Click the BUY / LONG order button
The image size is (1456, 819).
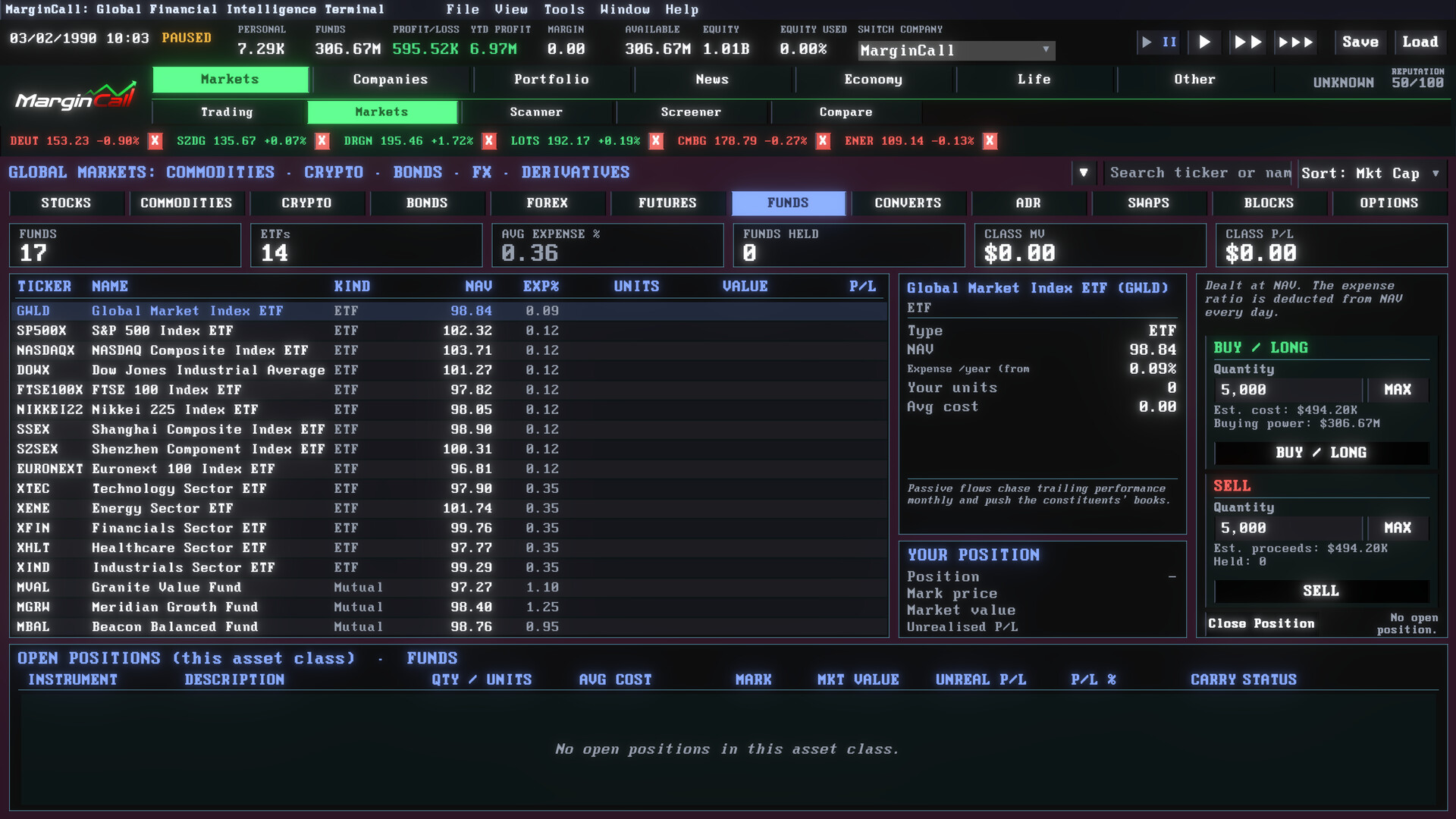click(1321, 453)
